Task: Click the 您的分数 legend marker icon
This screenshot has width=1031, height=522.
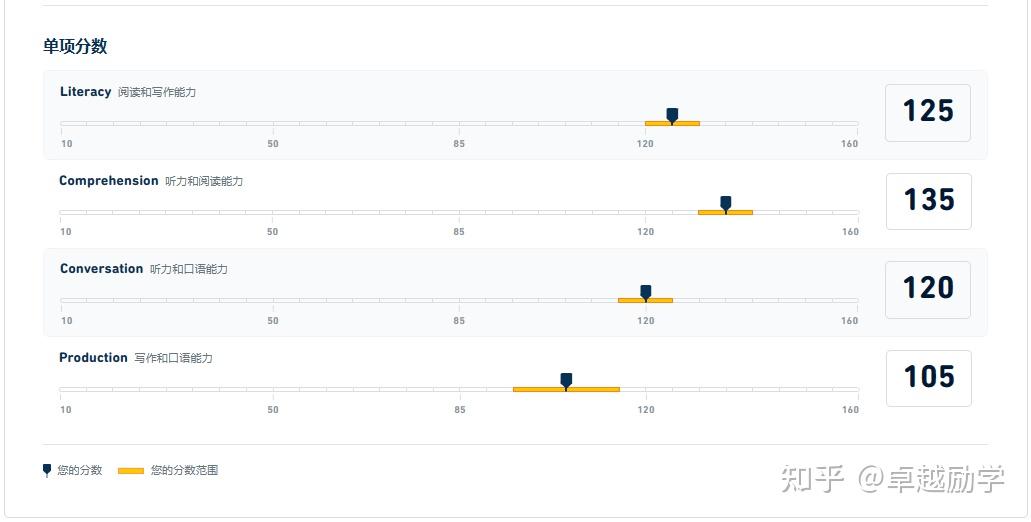Action: (x=47, y=470)
